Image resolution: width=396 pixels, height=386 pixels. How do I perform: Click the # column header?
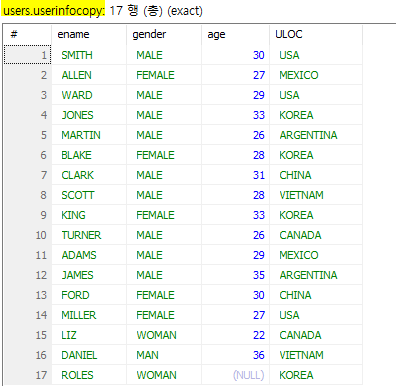[x=27, y=34]
